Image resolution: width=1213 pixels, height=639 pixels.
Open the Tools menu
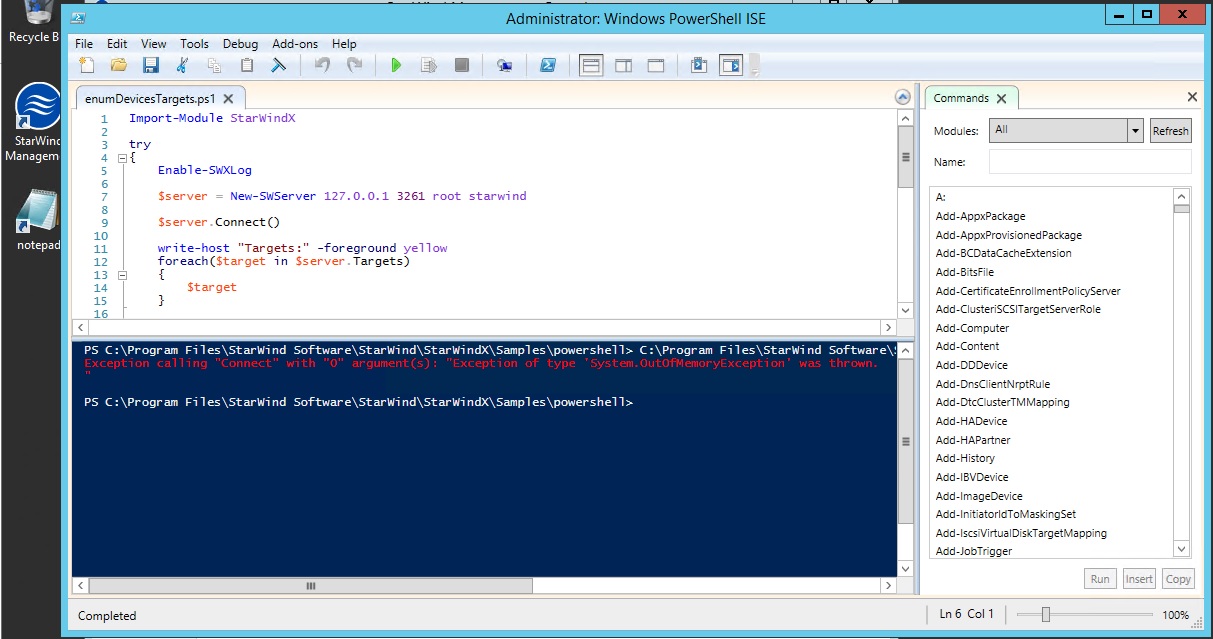[194, 44]
